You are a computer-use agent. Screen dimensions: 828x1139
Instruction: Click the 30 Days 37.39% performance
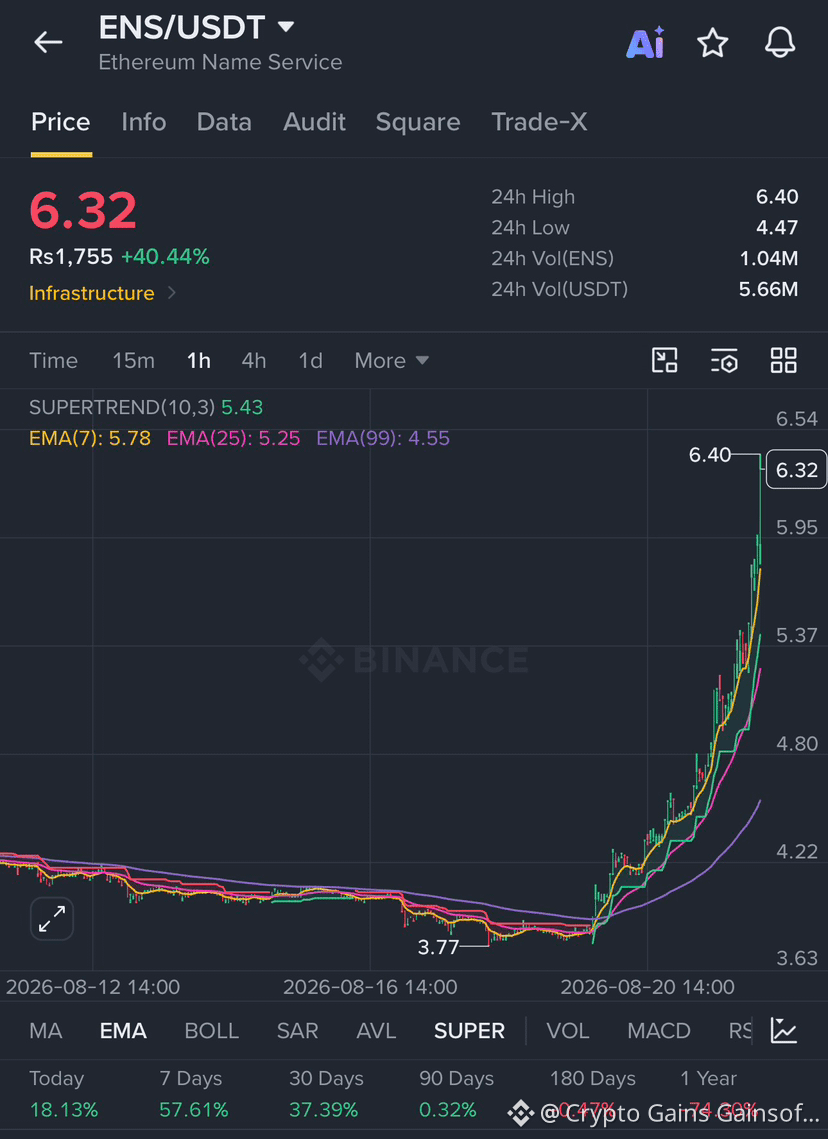326,1094
